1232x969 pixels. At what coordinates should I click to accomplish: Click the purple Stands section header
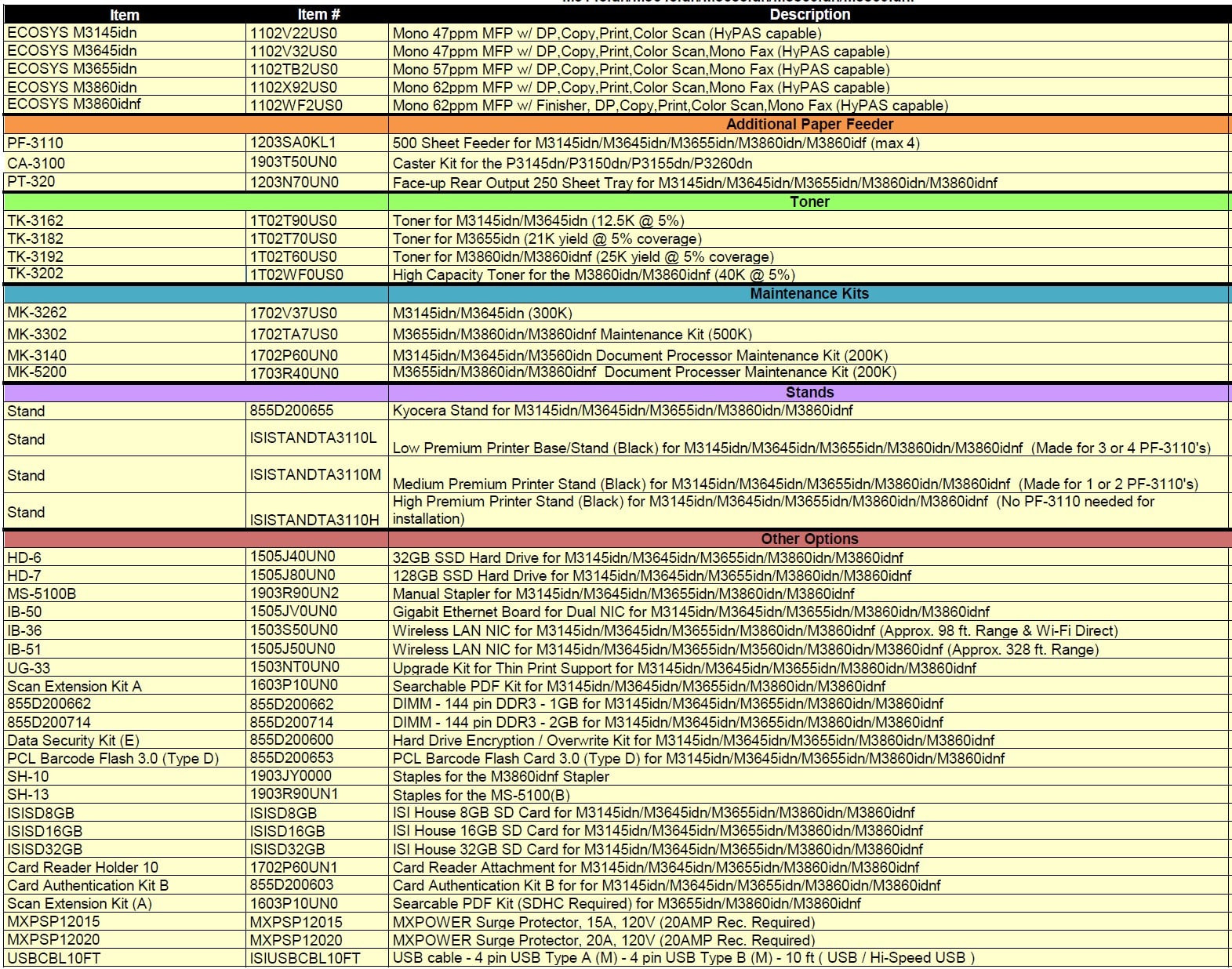click(809, 392)
